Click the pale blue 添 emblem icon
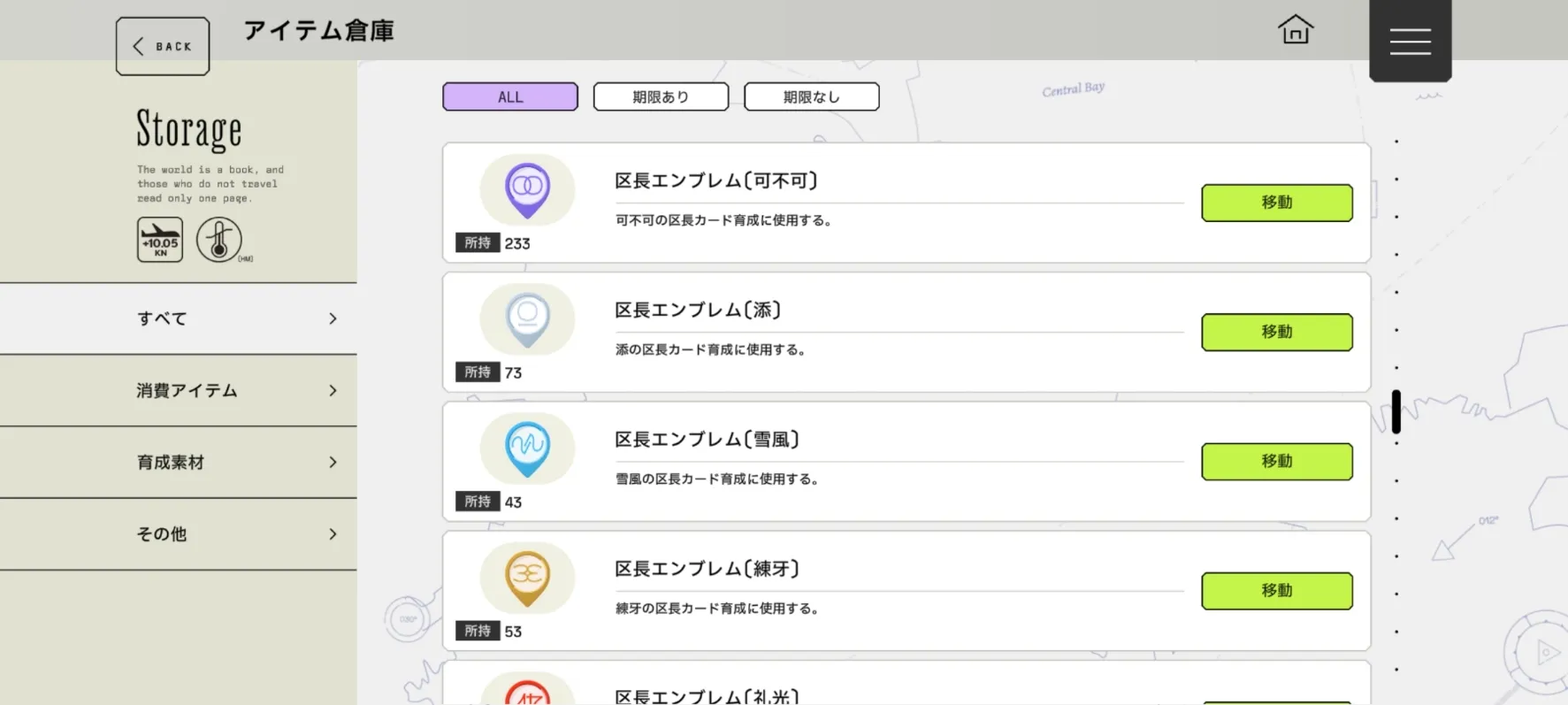Screen dimensions: 1568x705 [527, 319]
